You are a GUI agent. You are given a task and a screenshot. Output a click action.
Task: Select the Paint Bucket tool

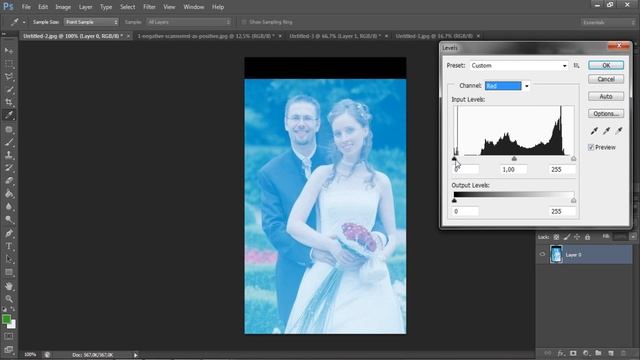9,194
